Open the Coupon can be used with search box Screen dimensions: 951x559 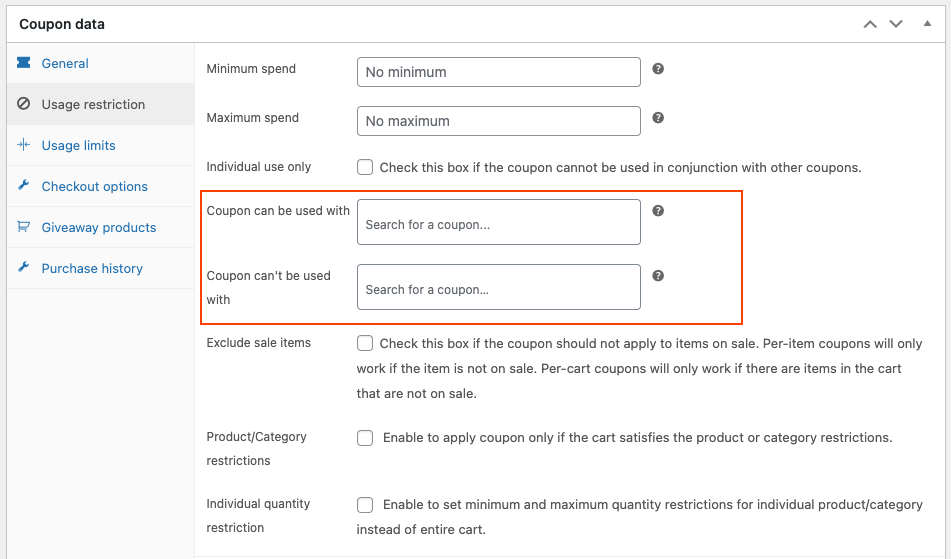[499, 222]
